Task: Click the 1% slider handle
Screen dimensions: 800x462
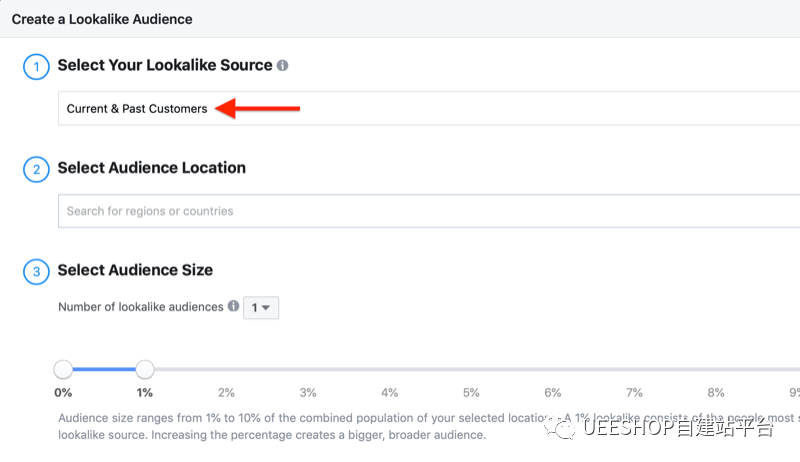Action: [x=145, y=370]
